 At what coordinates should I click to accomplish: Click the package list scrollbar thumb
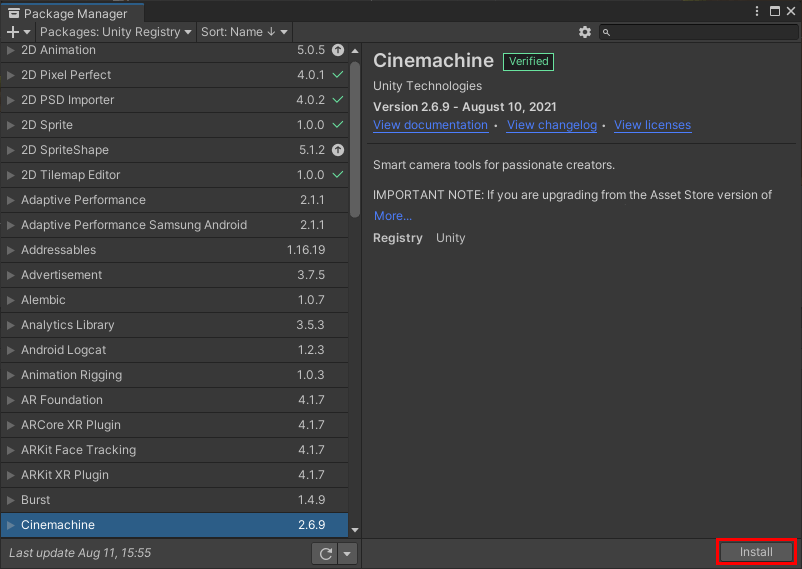355,139
